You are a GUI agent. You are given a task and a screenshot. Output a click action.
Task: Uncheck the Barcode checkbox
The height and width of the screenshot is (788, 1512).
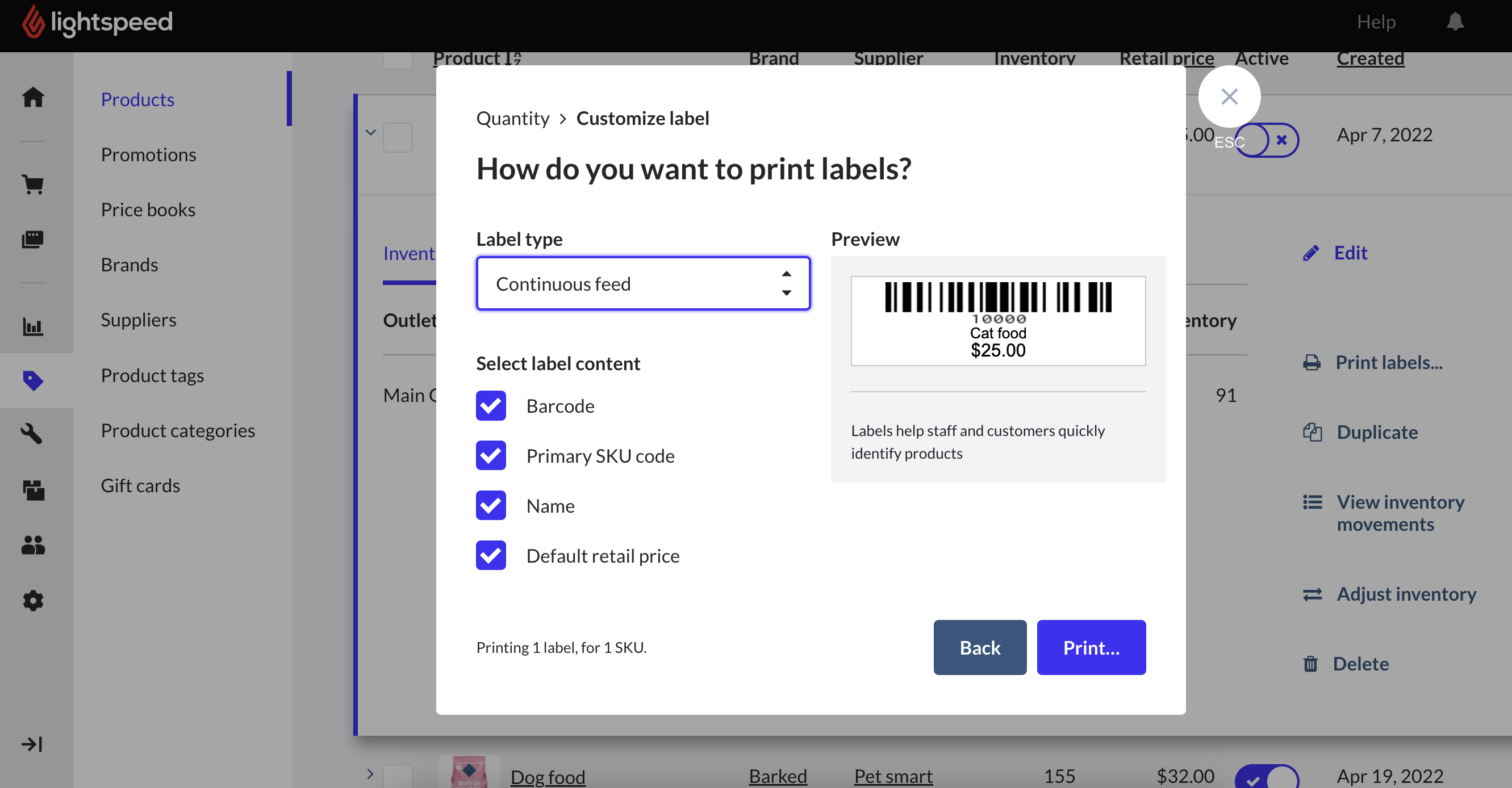491,405
